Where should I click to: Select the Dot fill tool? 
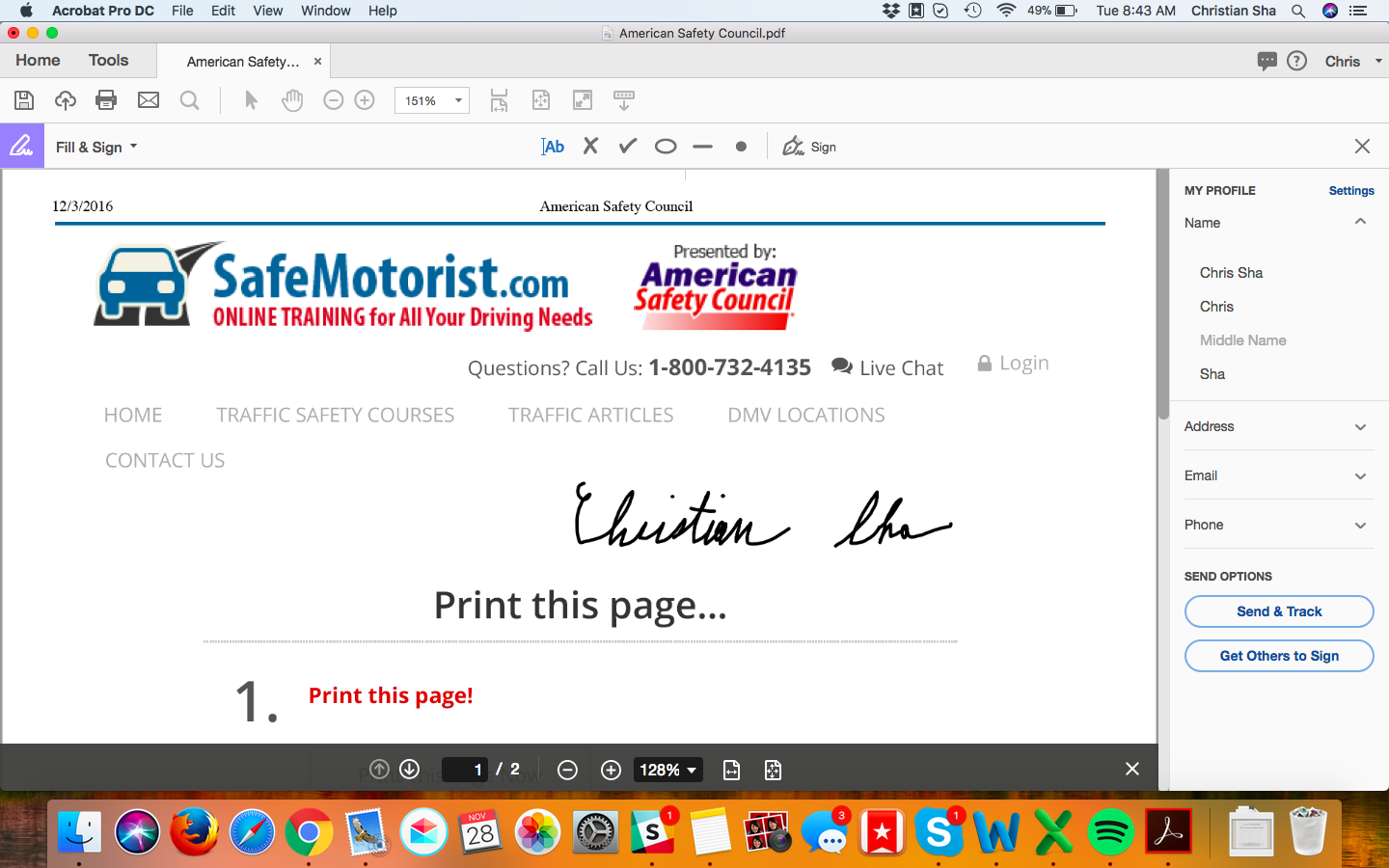point(741,147)
